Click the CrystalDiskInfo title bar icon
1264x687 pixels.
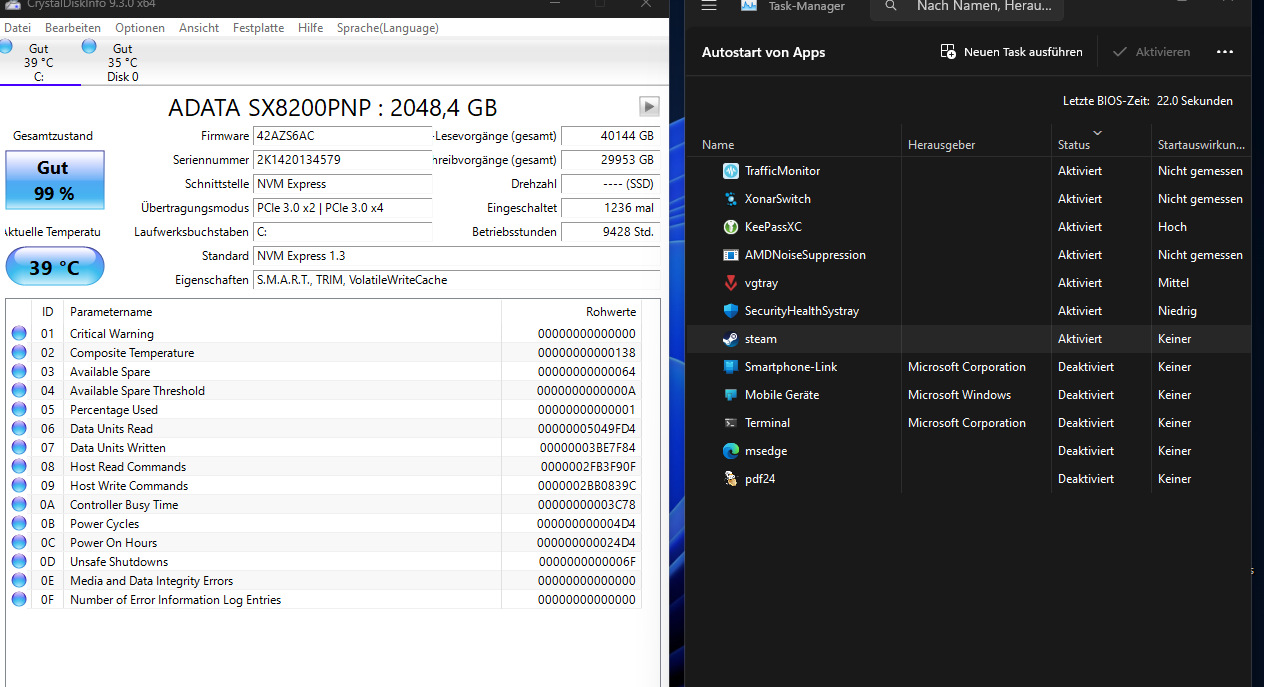click(x=12, y=5)
